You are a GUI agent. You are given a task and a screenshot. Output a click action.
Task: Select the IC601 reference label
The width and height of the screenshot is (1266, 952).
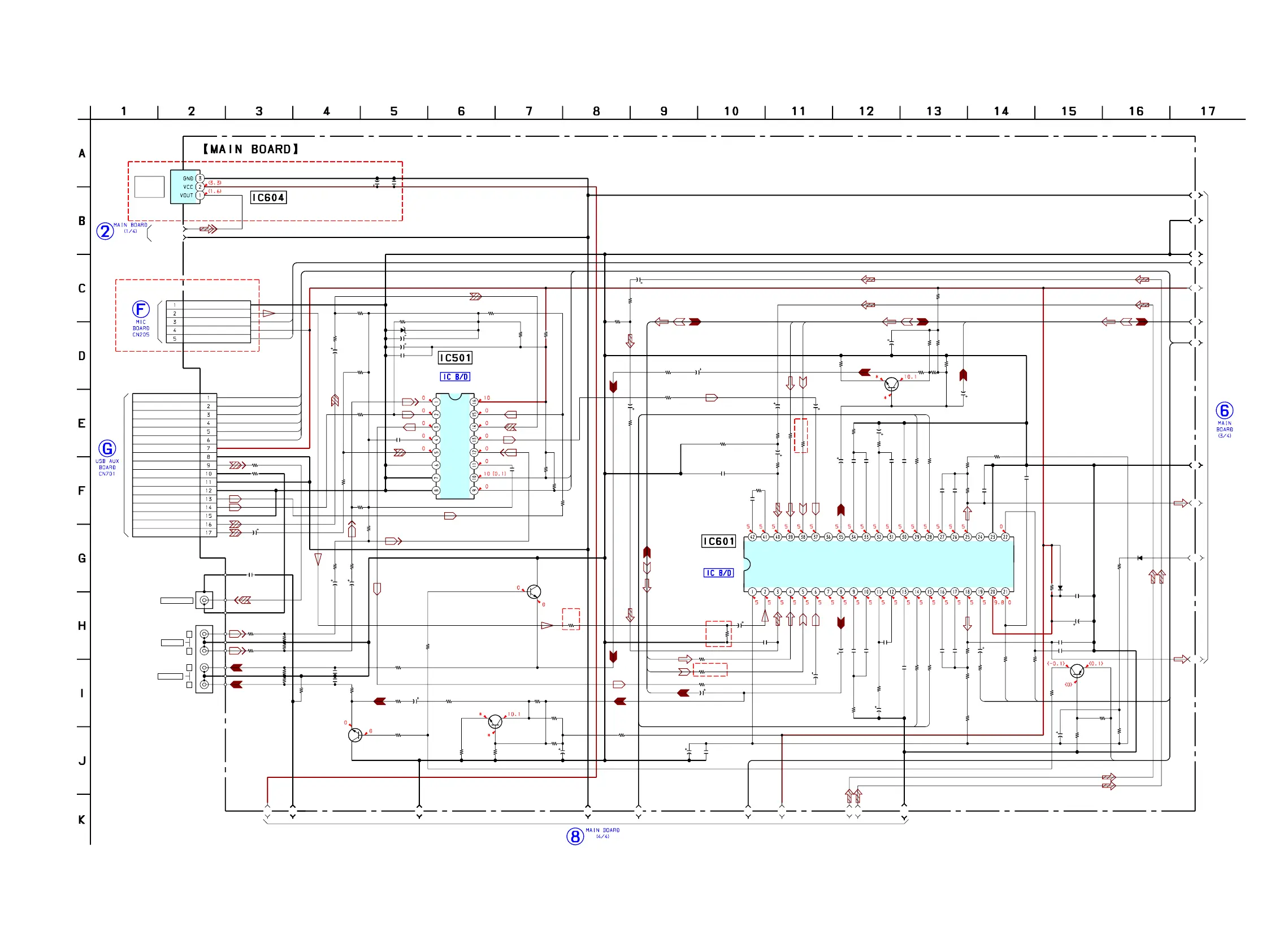point(718,542)
